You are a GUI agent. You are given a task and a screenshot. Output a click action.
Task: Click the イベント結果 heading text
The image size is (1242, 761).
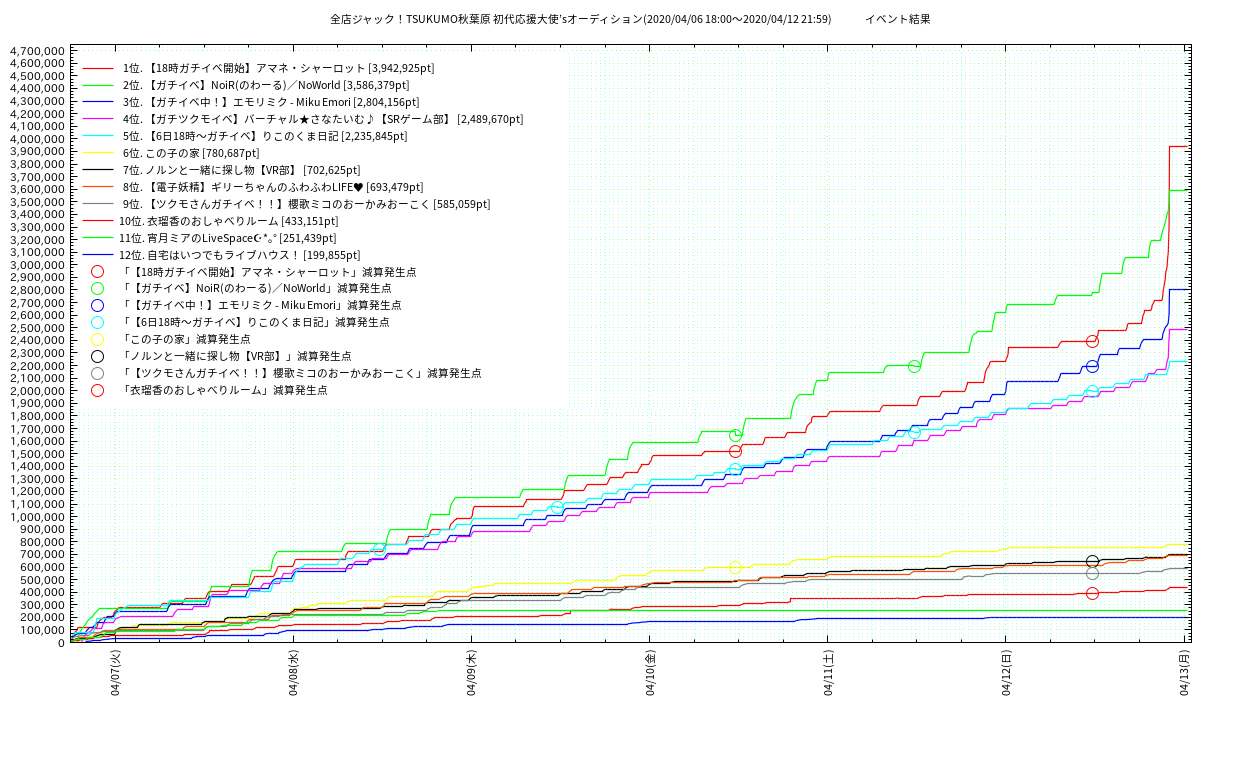897,19
